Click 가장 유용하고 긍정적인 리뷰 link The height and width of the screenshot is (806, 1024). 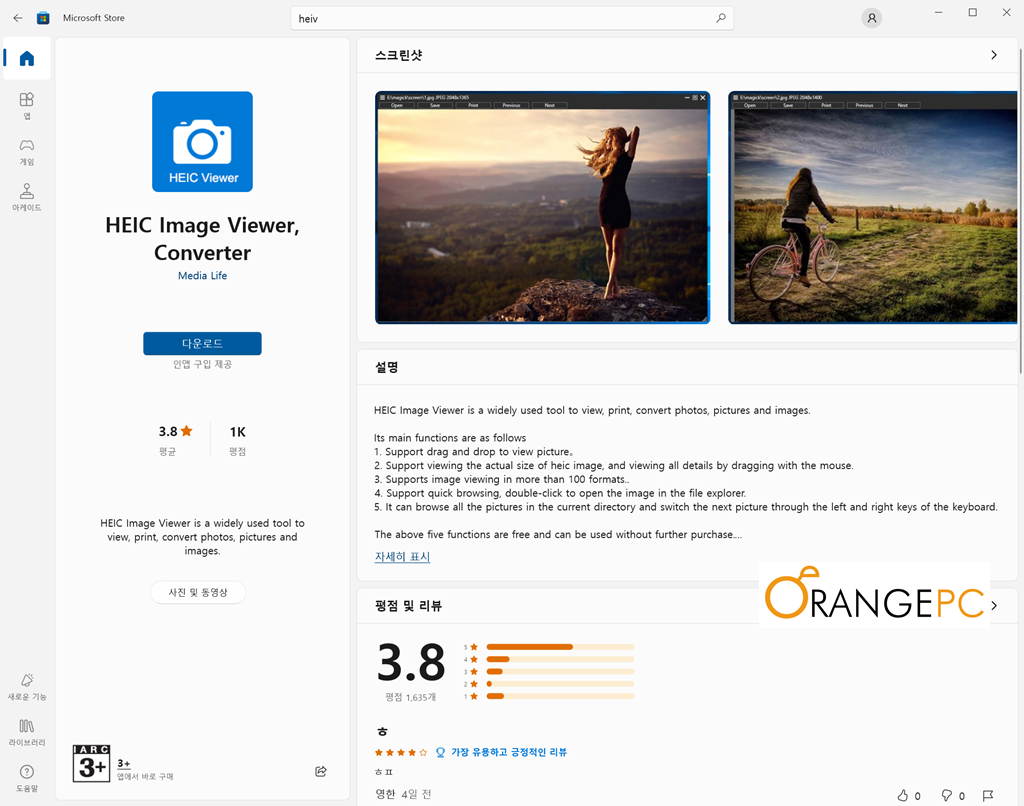coord(509,752)
